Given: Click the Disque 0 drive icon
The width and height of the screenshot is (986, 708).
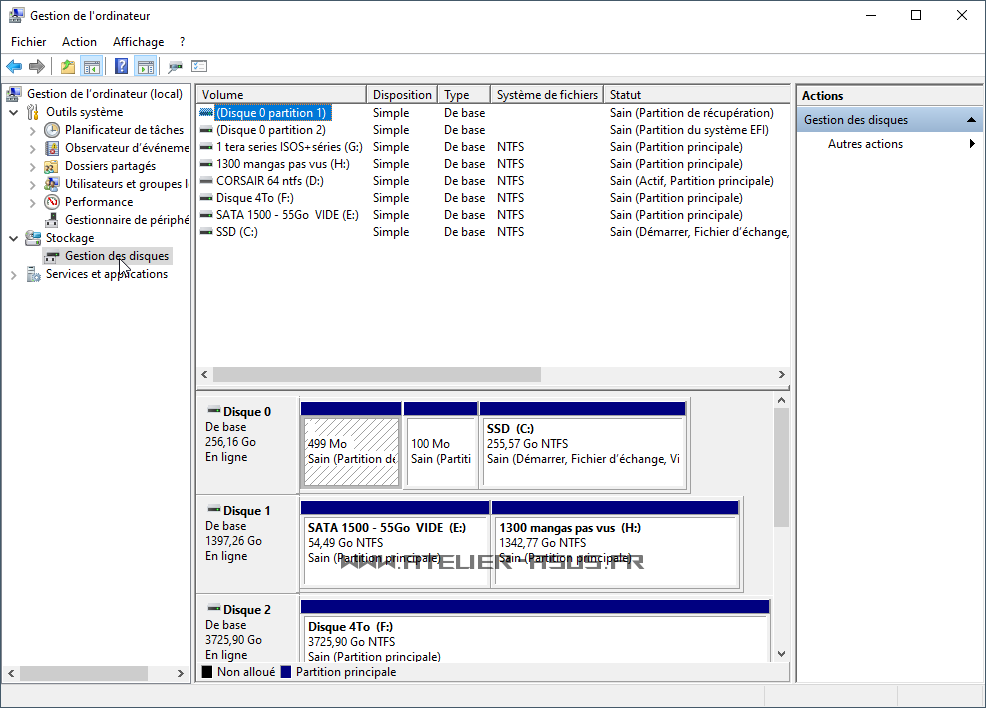Looking at the screenshot, I should [x=214, y=411].
